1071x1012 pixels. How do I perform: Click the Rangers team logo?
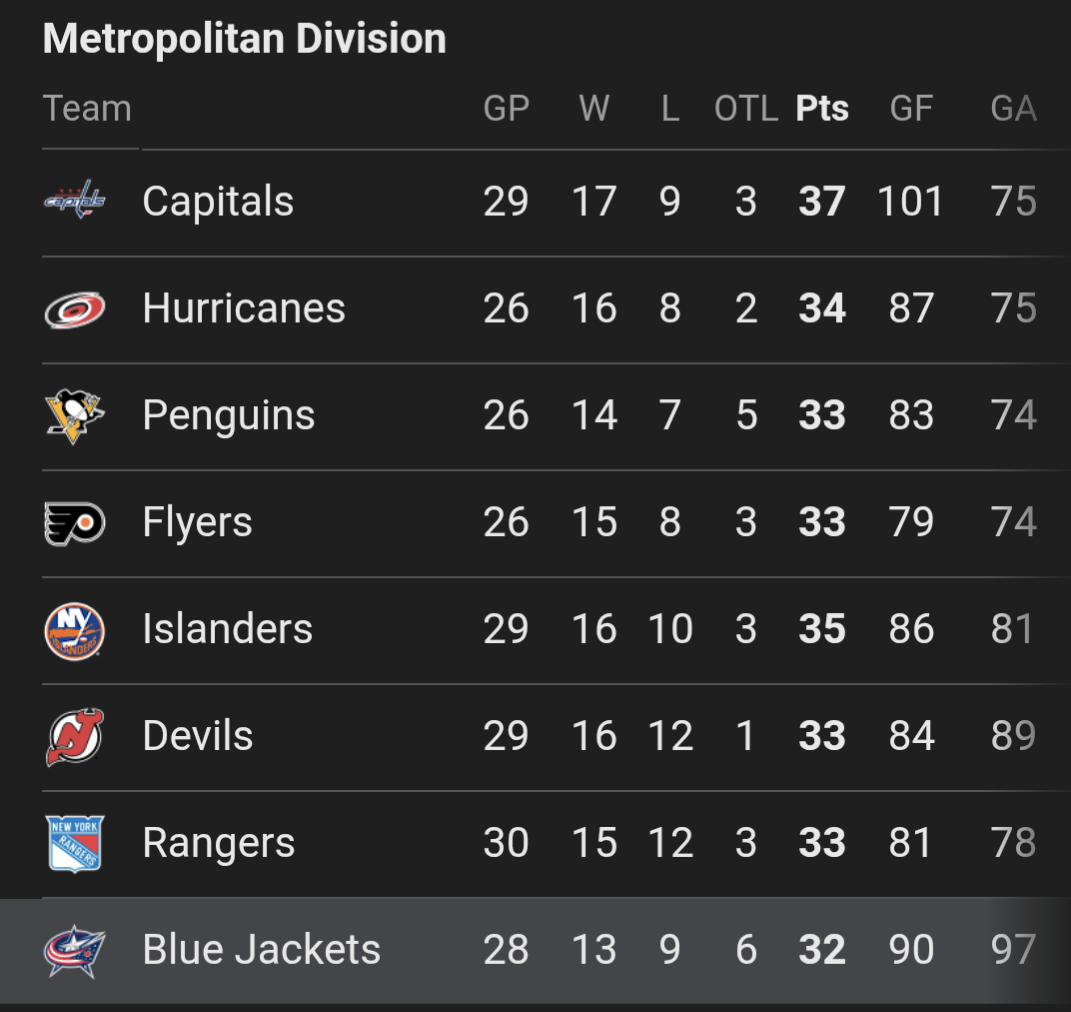coord(75,842)
